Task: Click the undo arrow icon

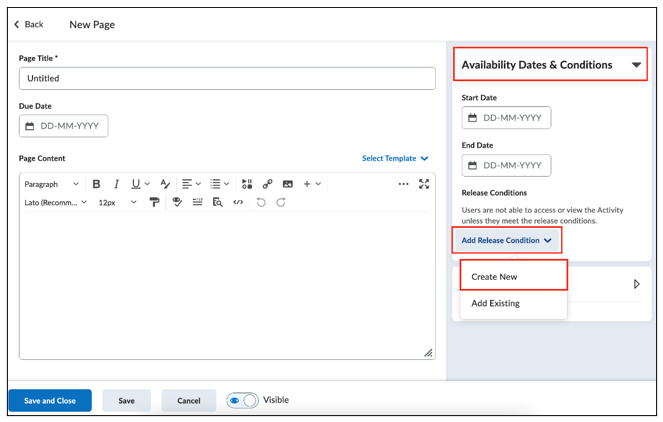Action: click(x=261, y=202)
